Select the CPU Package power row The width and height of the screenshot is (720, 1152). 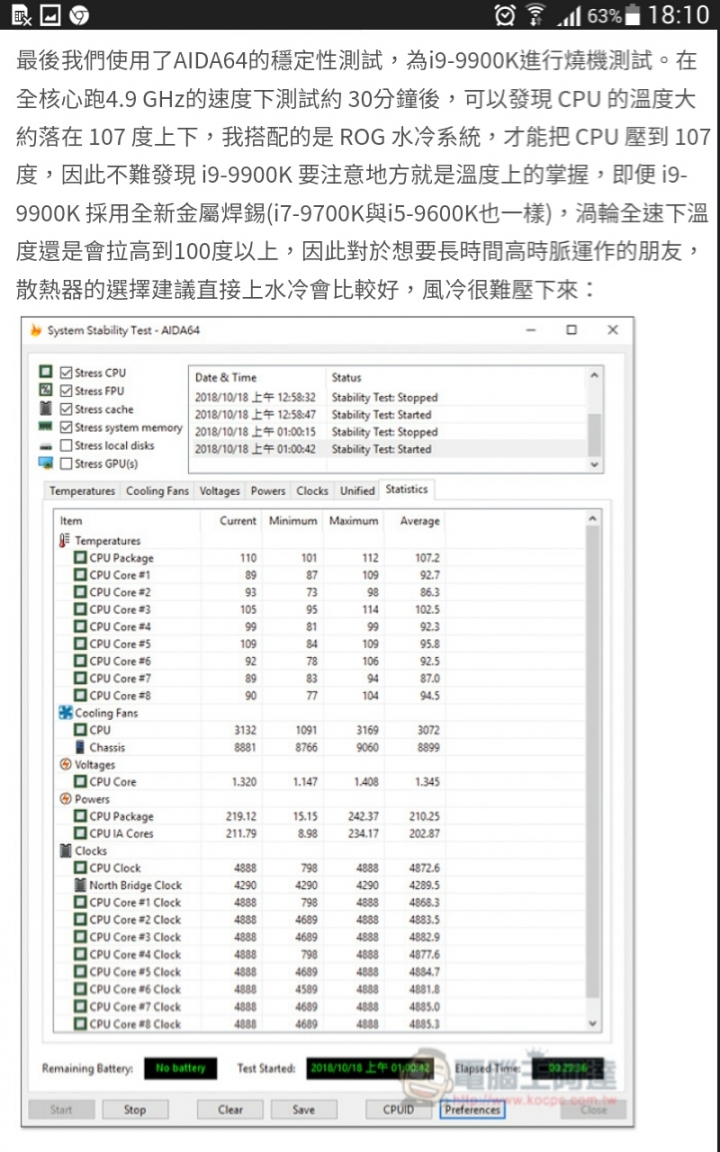coord(320,816)
